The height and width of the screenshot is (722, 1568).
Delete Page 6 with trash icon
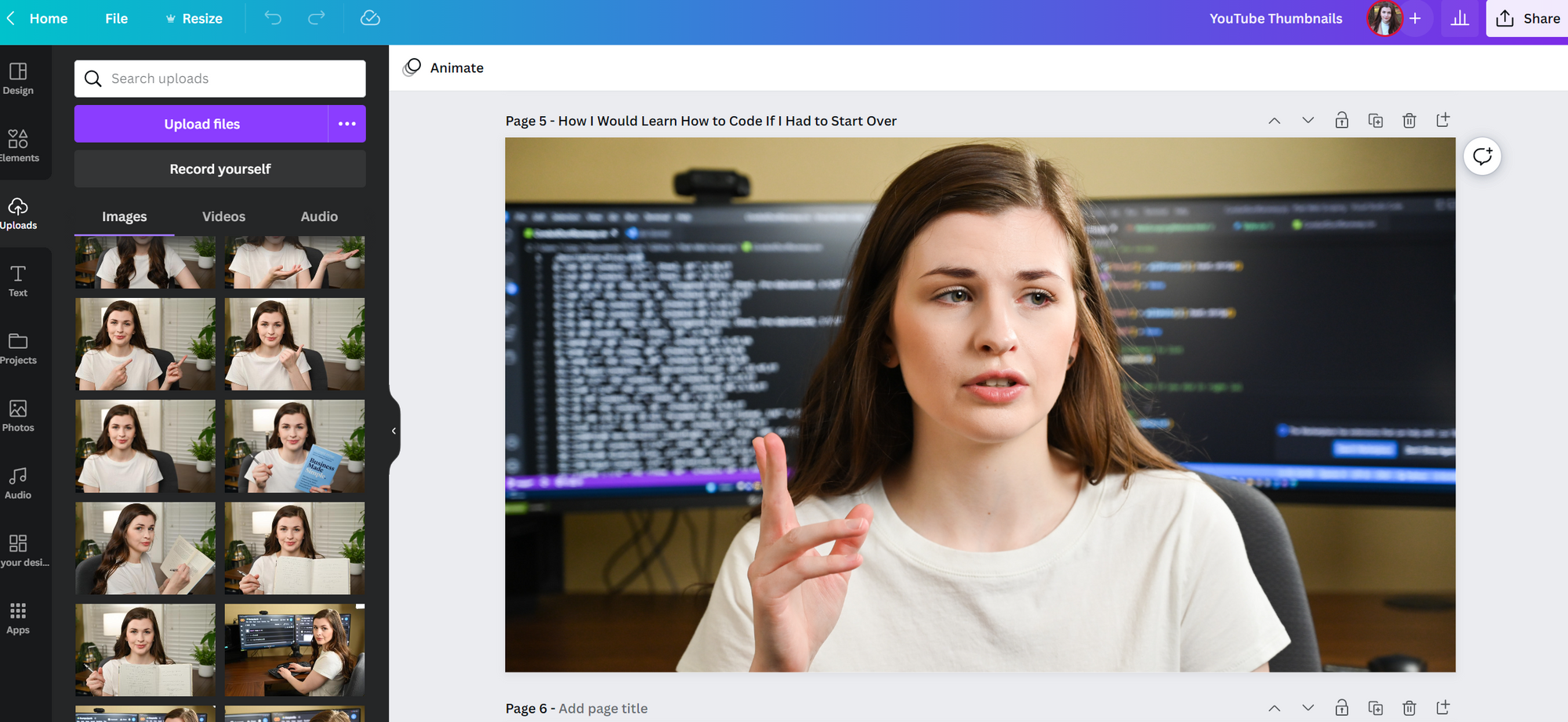tap(1410, 708)
